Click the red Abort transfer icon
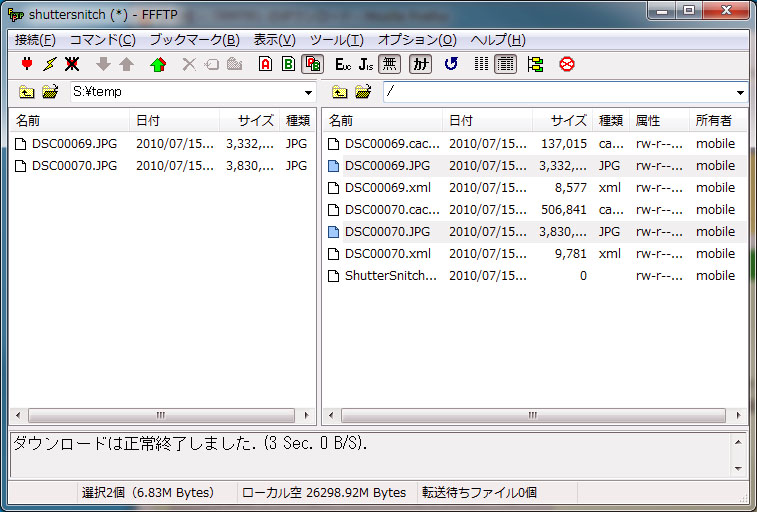Image resolution: width=757 pixels, height=512 pixels. pos(567,64)
